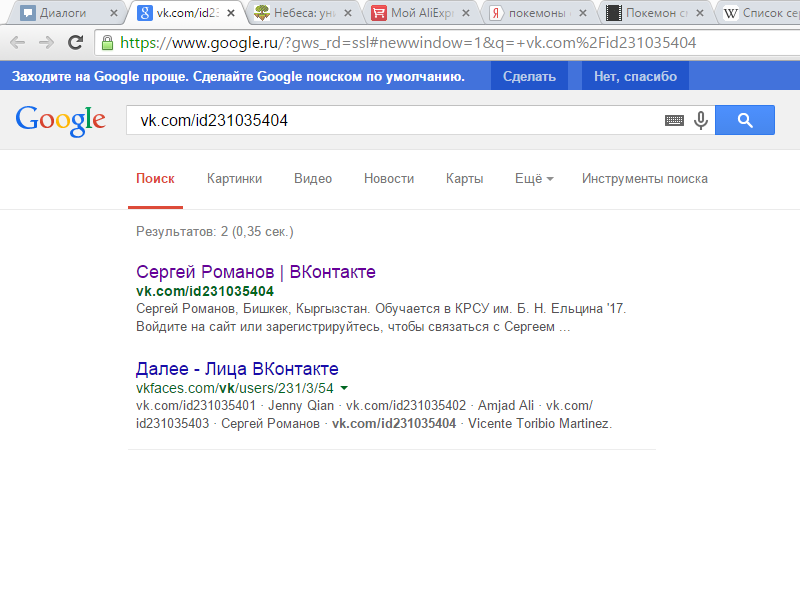Viewport: 800px width, 600px height.
Task: Close the Небеса tab
Action: click(x=348, y=13)
